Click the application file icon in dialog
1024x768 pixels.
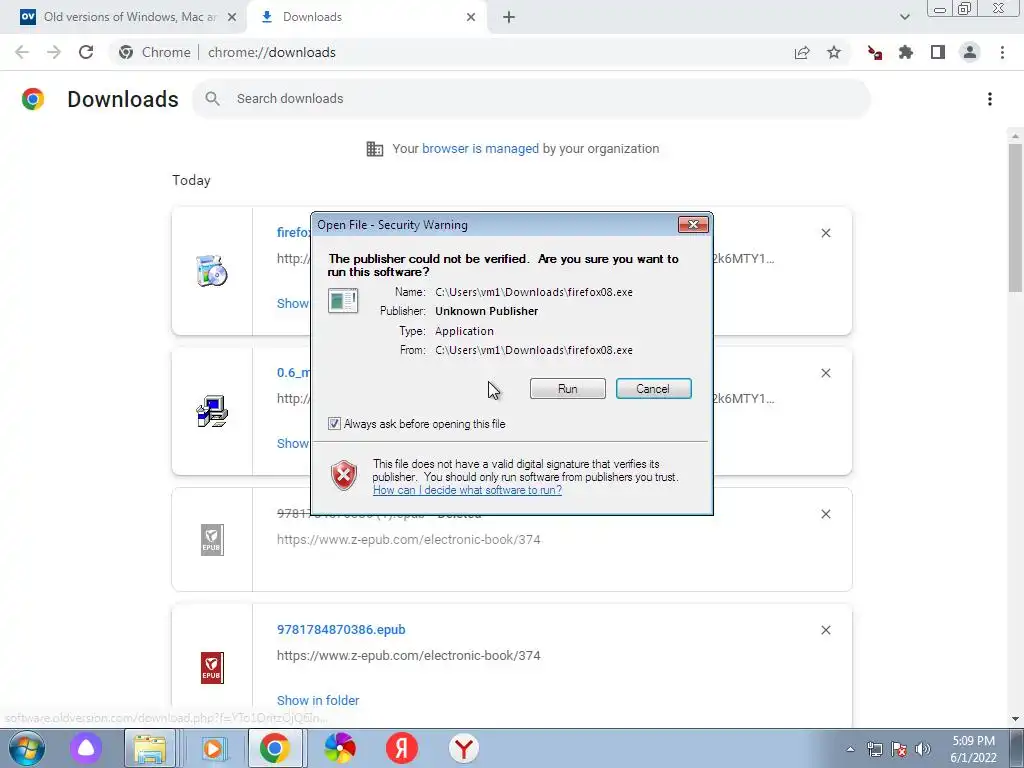pyautogui.click(x=343, y=300)
